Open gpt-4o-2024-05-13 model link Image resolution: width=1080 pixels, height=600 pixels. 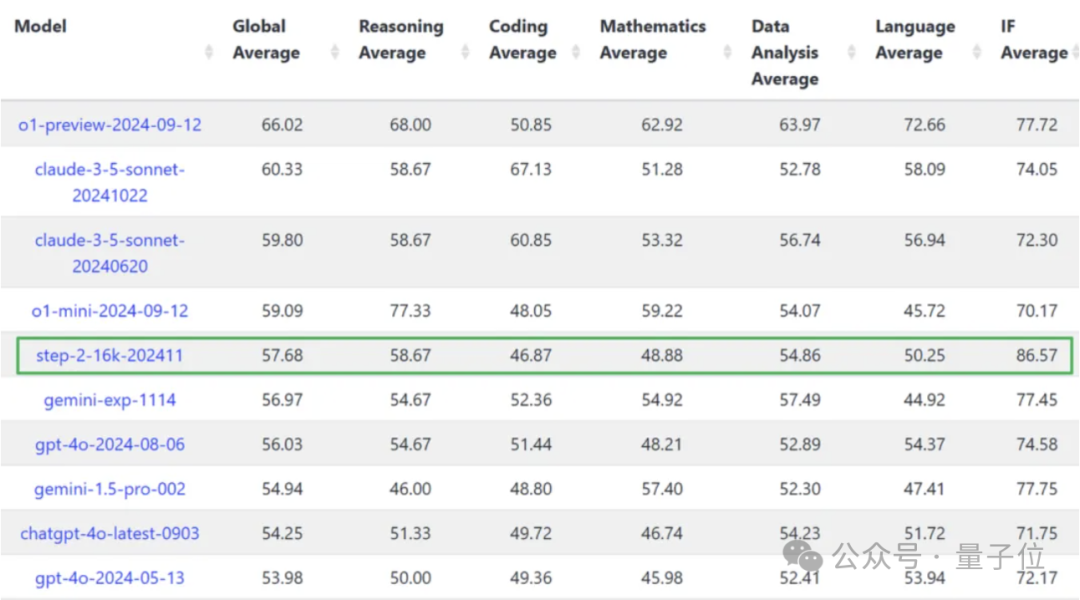tap(110, 578)
